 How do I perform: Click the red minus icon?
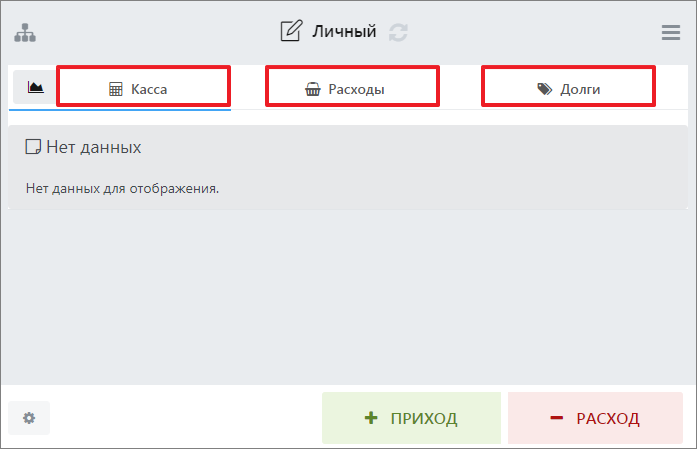click(556, 418)
